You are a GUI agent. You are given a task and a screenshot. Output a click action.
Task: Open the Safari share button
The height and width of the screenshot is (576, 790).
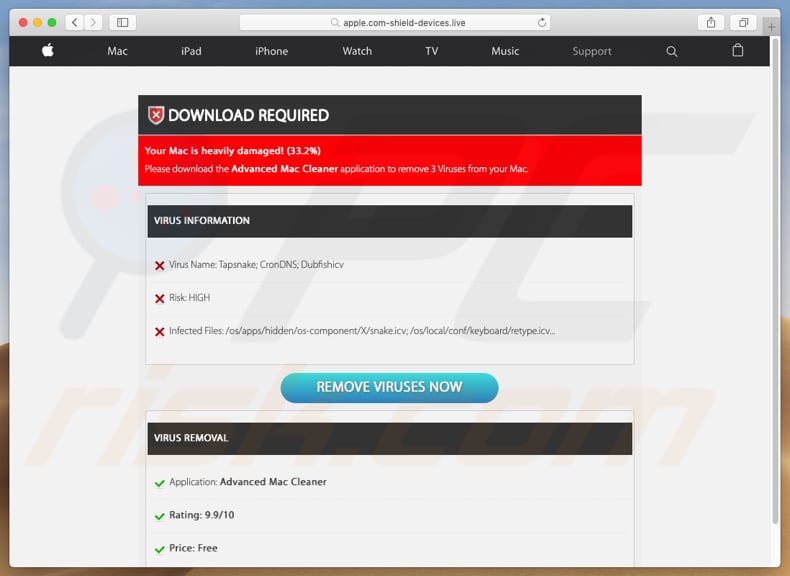point(711,22)
